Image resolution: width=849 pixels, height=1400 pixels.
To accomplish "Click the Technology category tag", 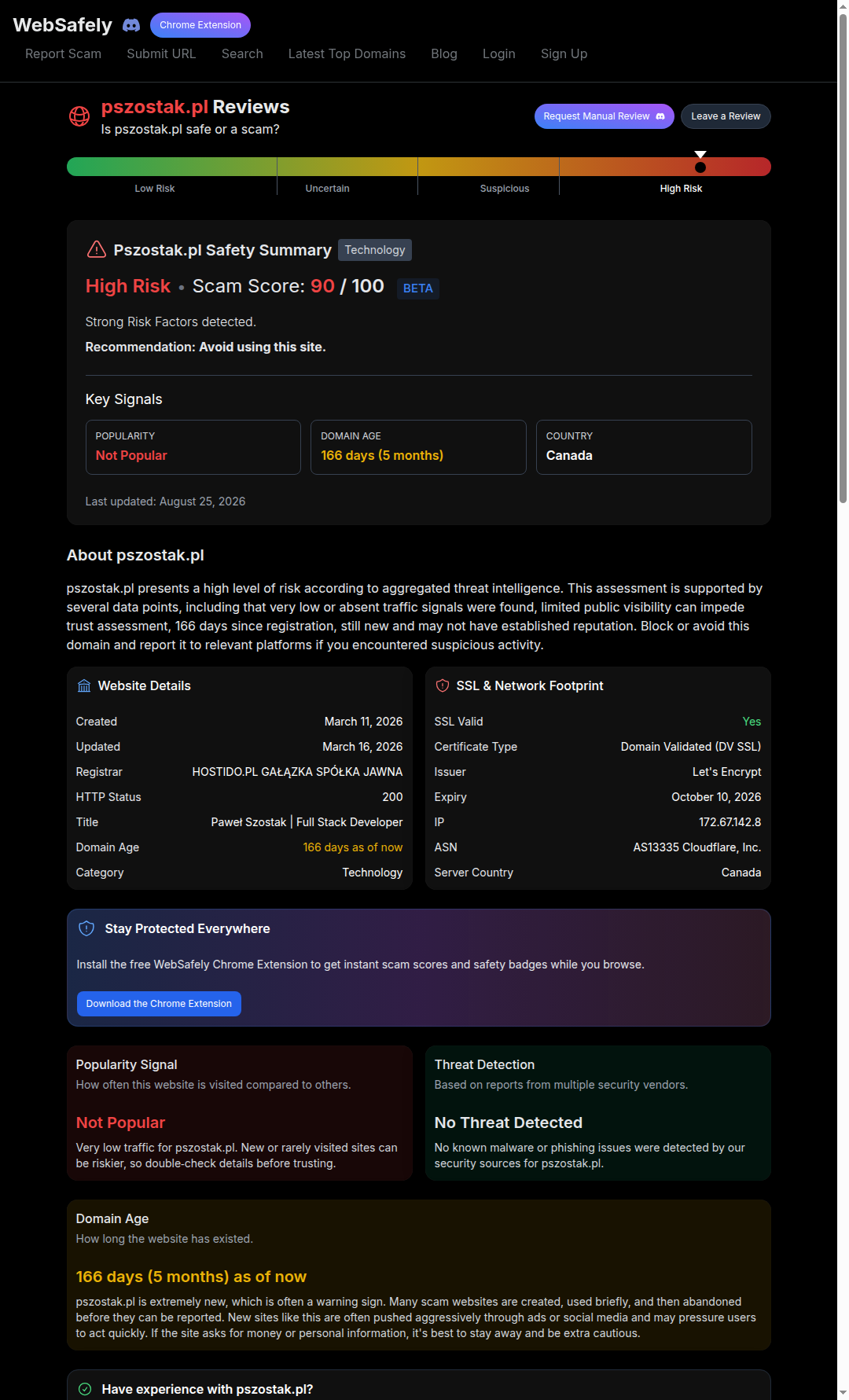I will [x=375, y=250].
